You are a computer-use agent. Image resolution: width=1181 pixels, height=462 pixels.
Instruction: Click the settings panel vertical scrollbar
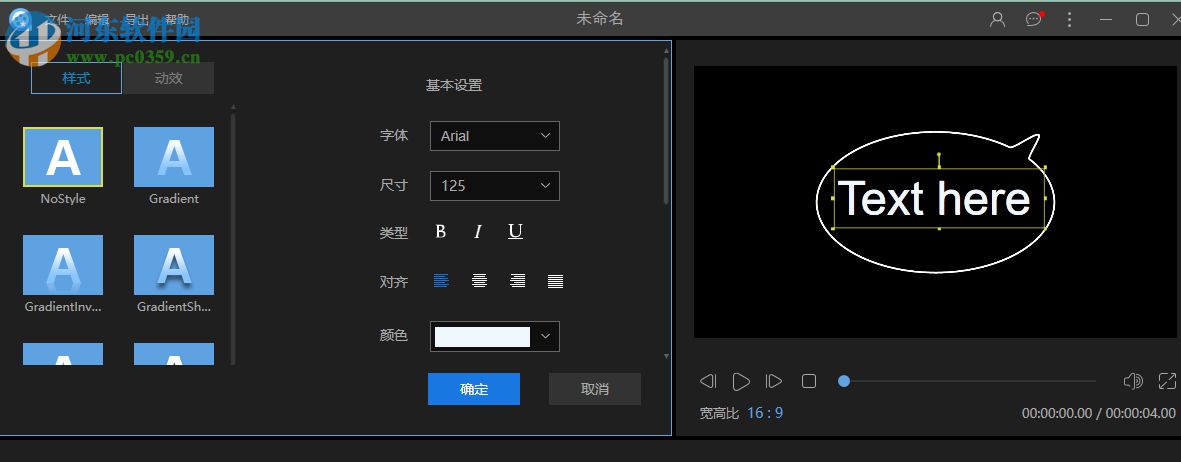pyautogui.click(x=666, y=130)
